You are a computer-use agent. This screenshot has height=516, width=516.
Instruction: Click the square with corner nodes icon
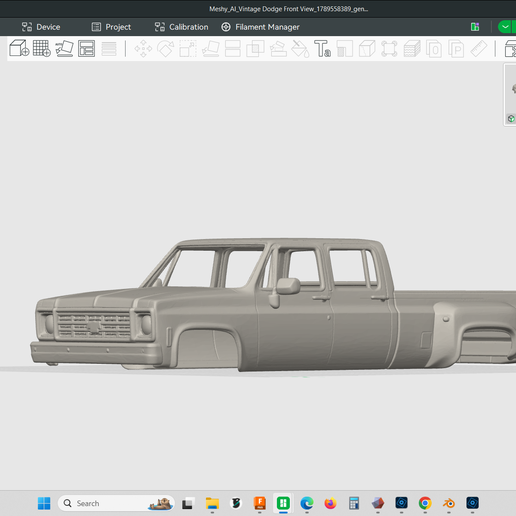point(389,49)
